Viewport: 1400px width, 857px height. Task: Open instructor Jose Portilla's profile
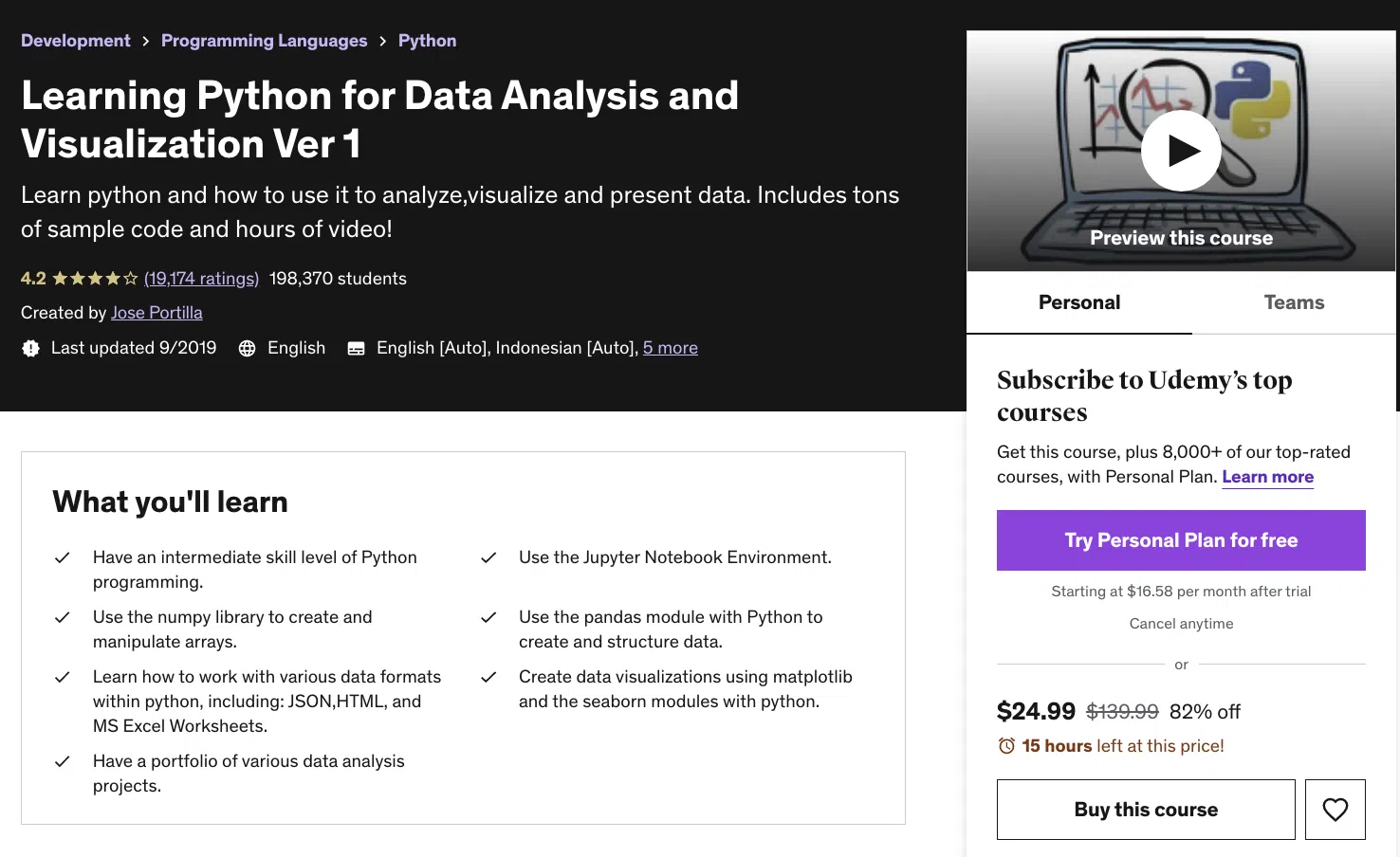(x=157, y=313)
